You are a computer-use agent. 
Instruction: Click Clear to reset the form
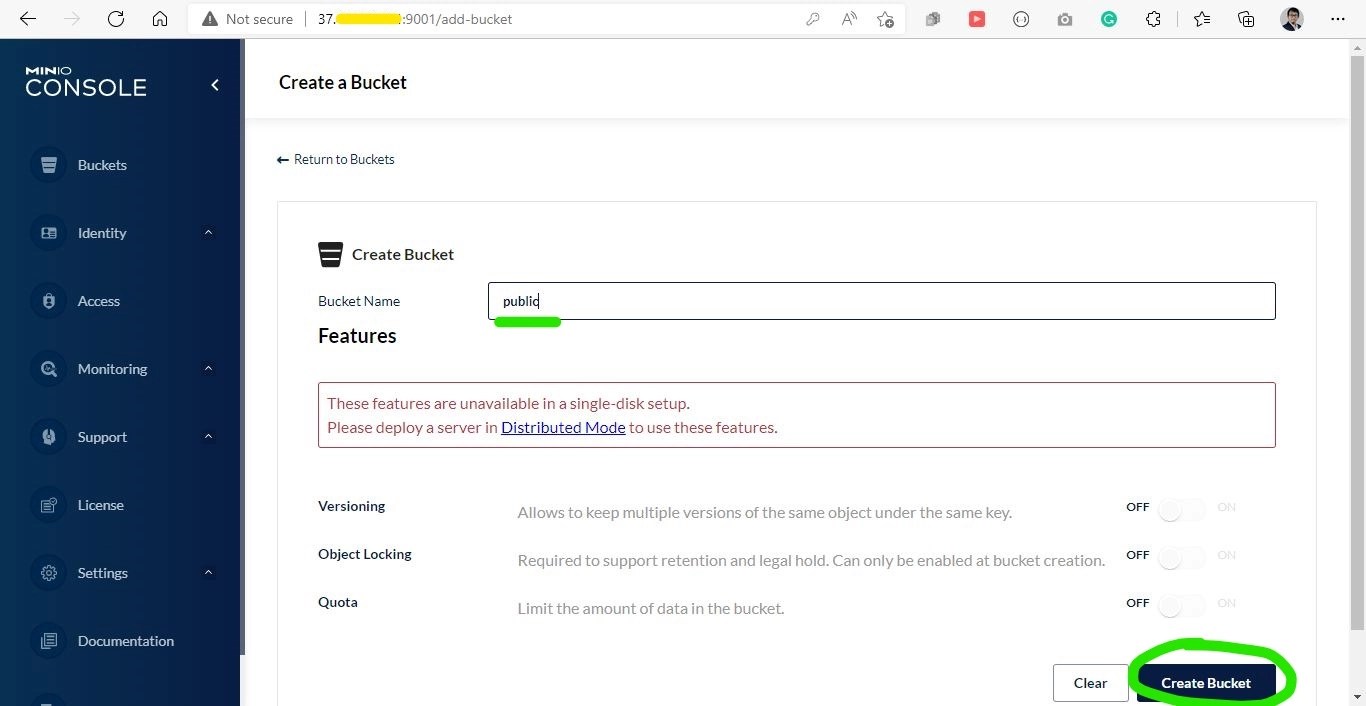(x=1089, y=683)
